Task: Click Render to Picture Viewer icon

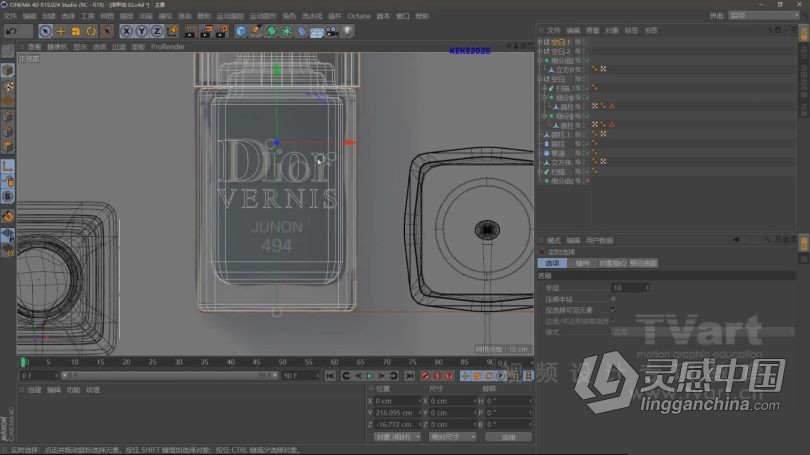Action: [206, 32]
